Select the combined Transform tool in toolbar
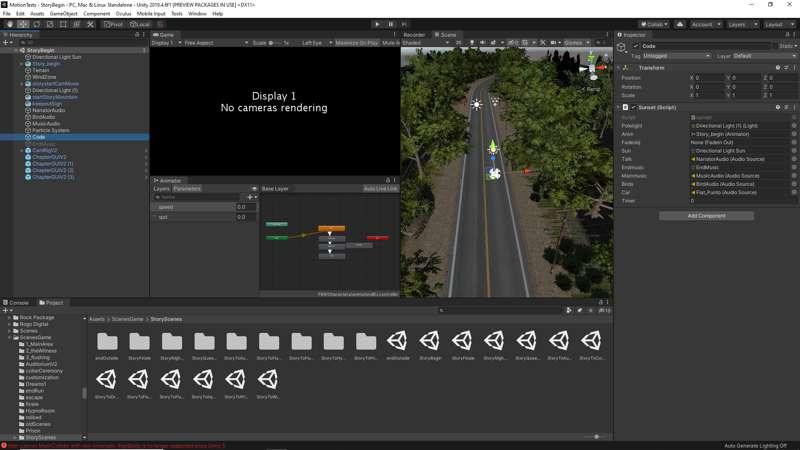Image resolution: width=800 pixels, height=450 pixels. [x=77, y=24]
